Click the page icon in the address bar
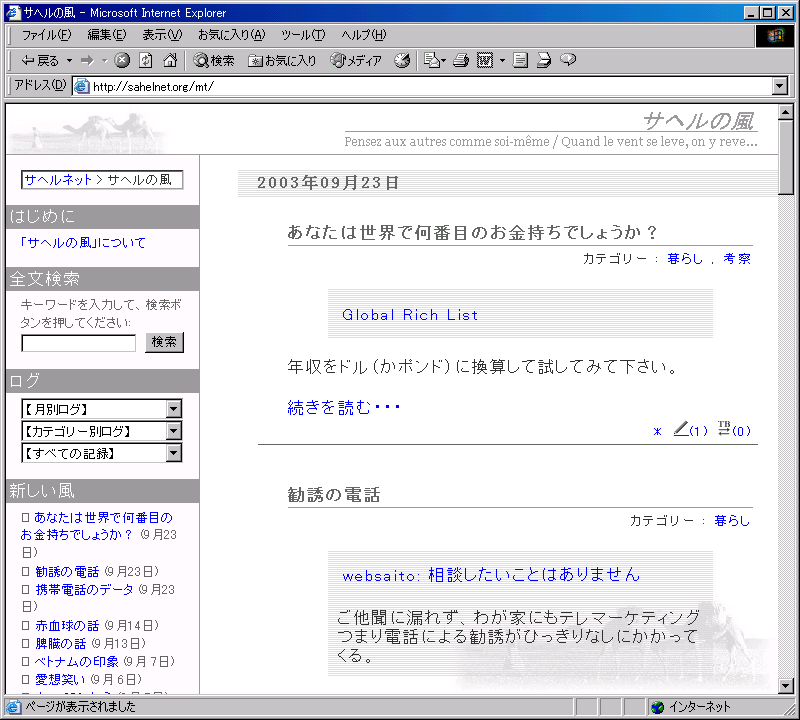 [x=82, y=86]
